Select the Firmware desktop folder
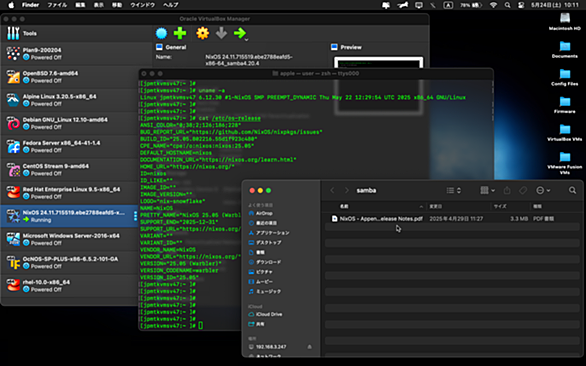This screenshot has height=366, width=586. [565, 105]
